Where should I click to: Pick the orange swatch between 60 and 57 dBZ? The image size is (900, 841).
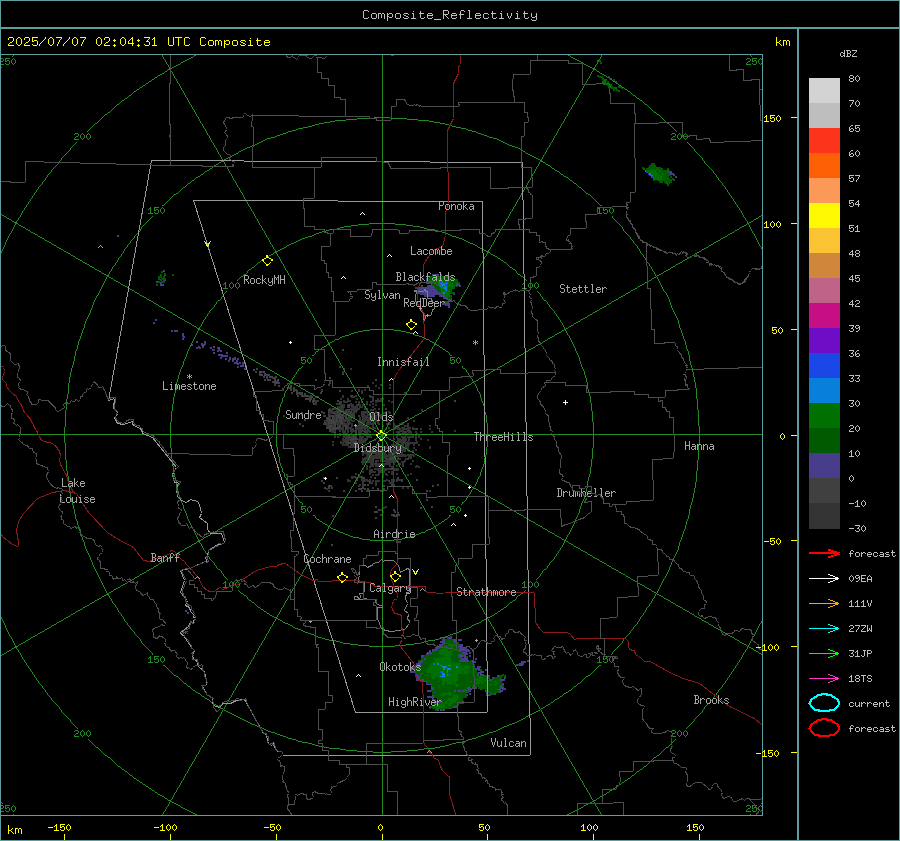tap(824, 166)
